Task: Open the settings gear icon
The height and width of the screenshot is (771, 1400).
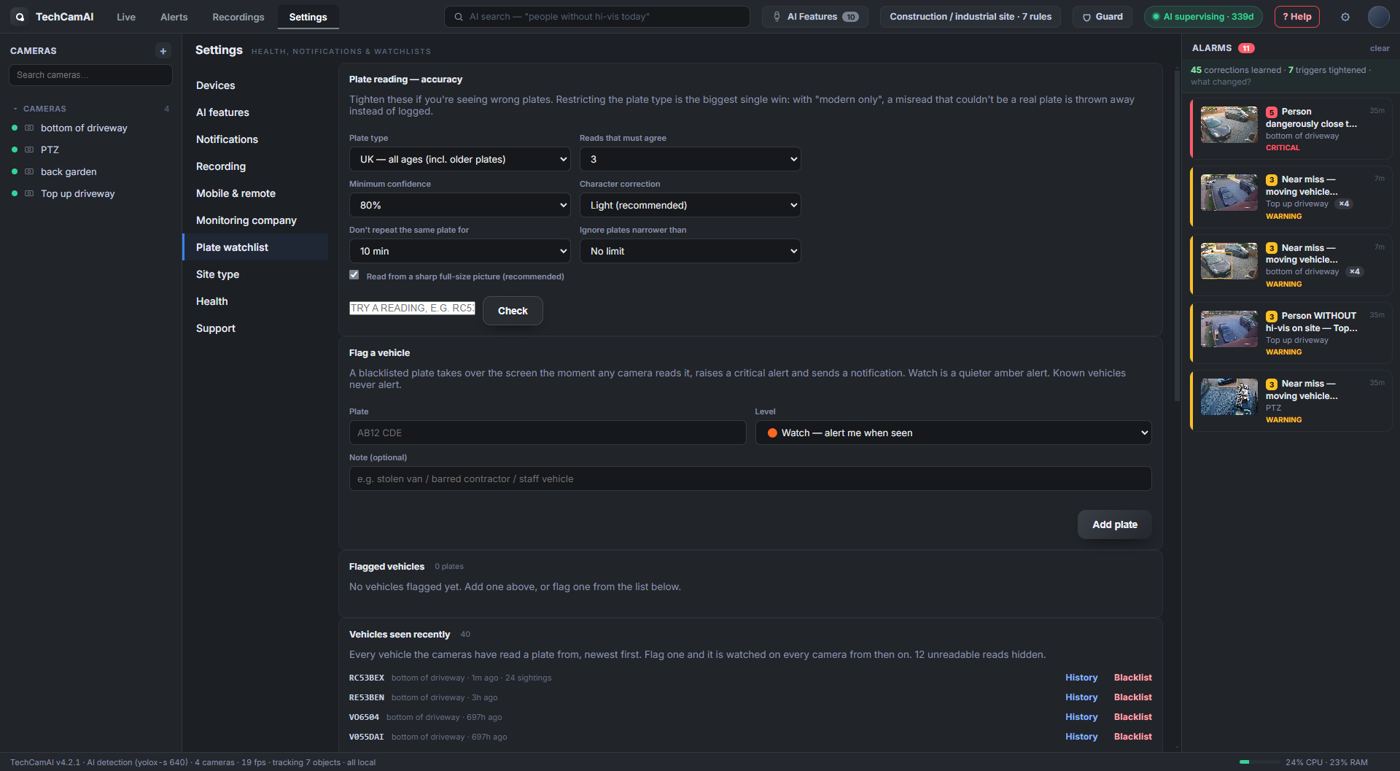Action: [1345, 17]
